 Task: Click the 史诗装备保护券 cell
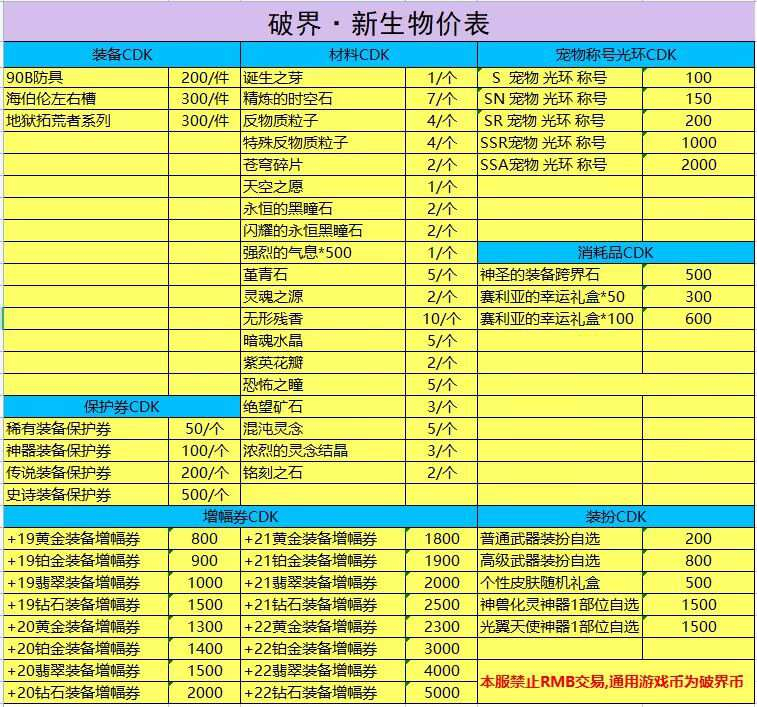[x=86, y=495]
